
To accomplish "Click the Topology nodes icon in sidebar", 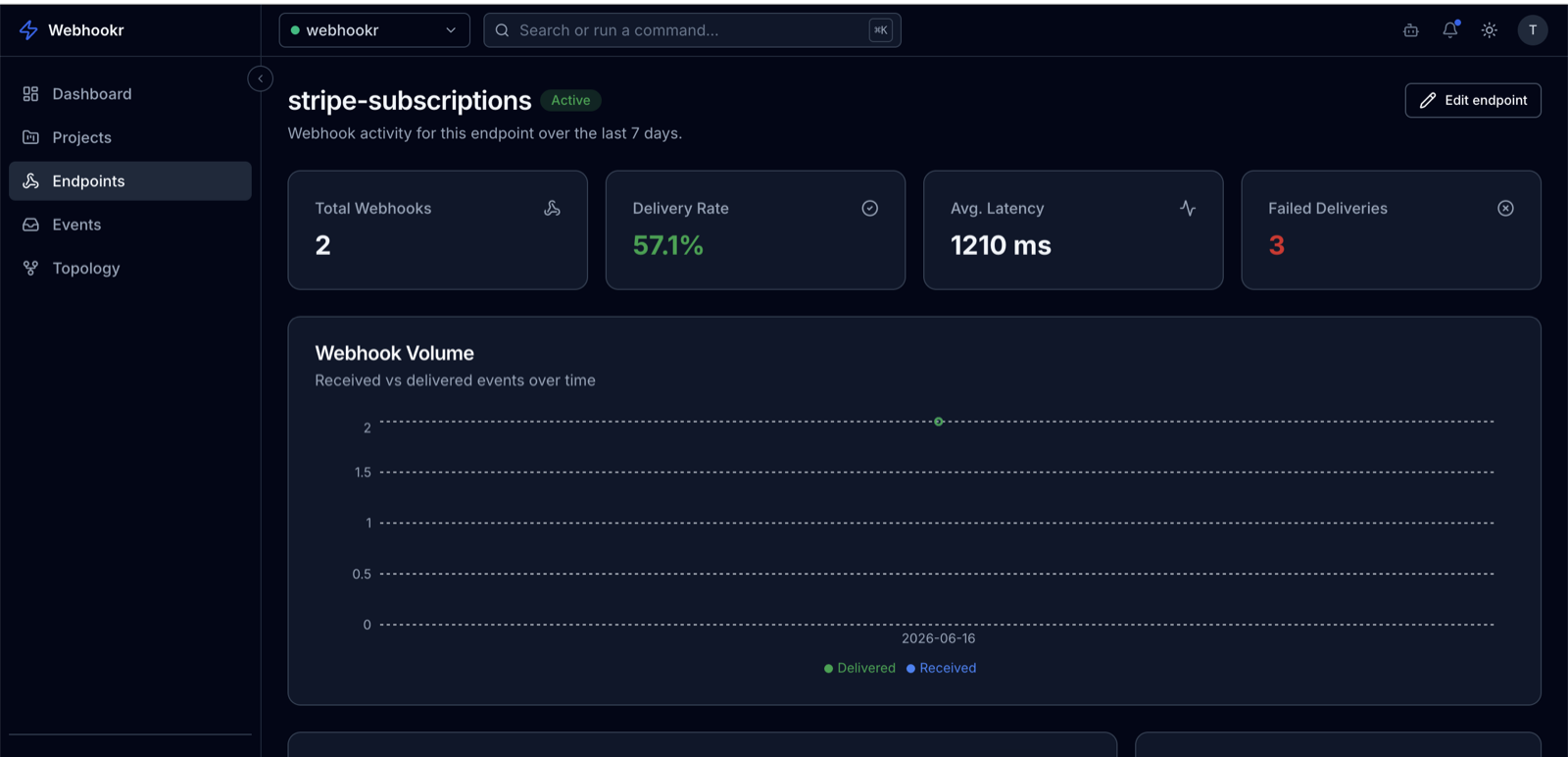I will point(30,268).
